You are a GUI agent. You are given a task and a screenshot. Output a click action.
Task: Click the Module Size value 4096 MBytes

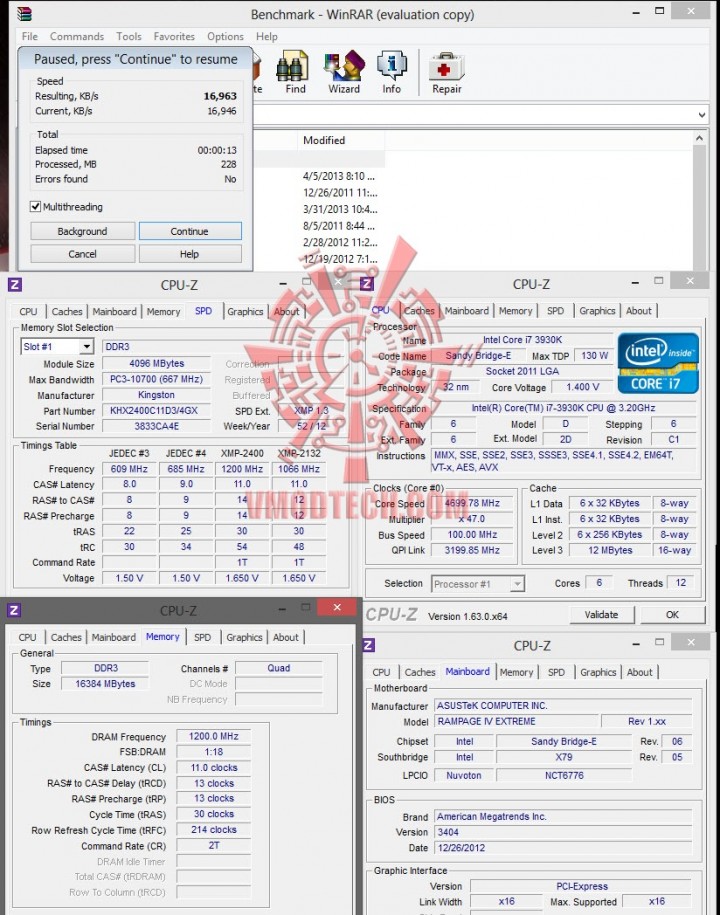[156, 364]
